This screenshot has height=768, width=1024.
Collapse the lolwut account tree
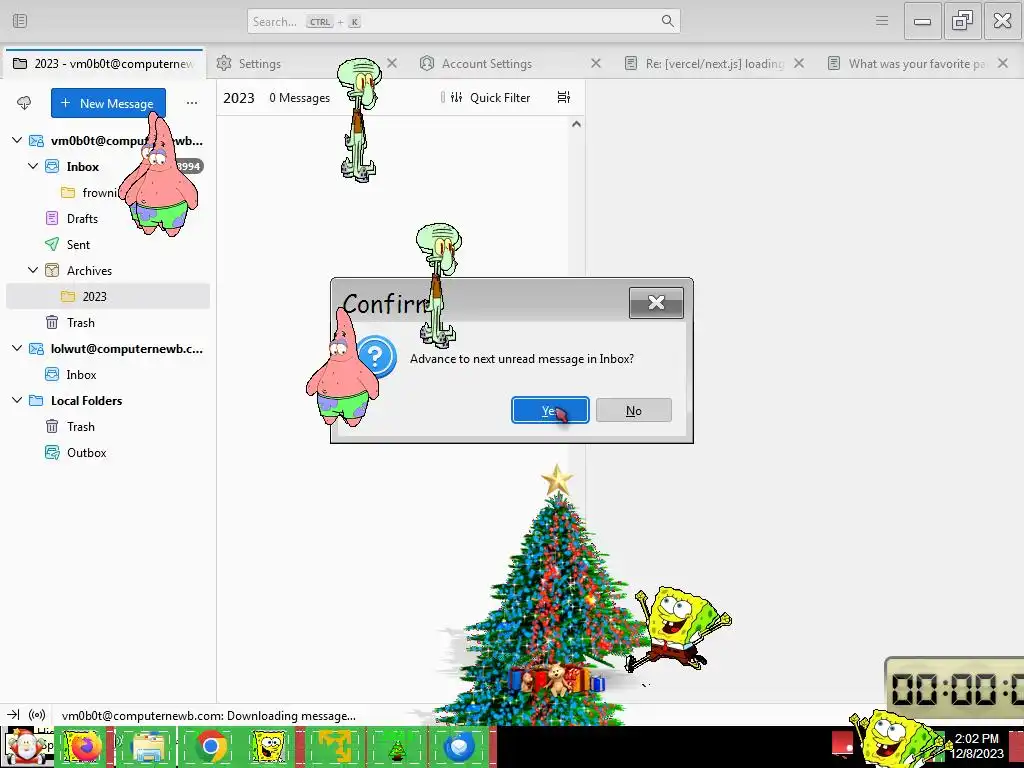click(17, 348)
